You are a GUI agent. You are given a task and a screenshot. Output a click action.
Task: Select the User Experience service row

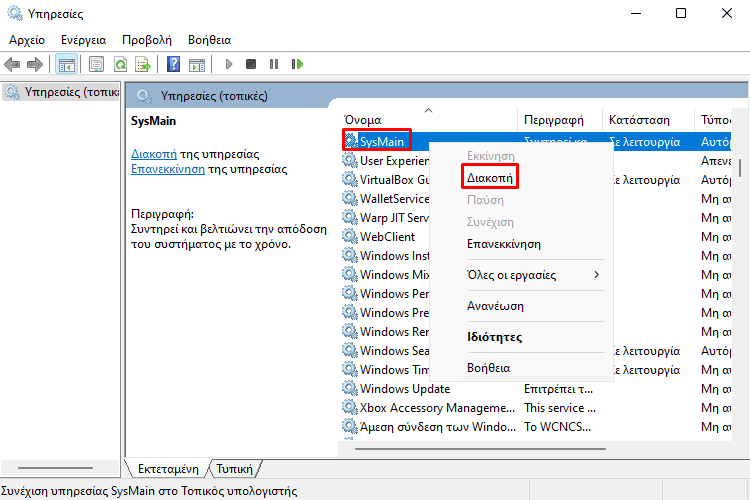coord(394,160)
